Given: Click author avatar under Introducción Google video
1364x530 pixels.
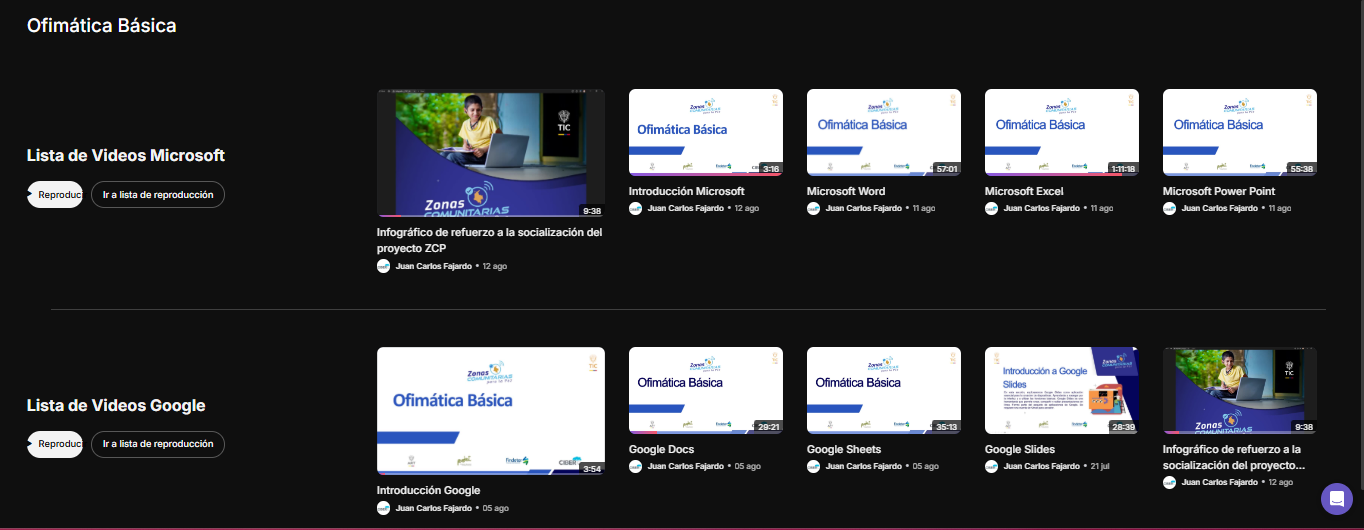Looking at the screenshot, I should 383,508.
